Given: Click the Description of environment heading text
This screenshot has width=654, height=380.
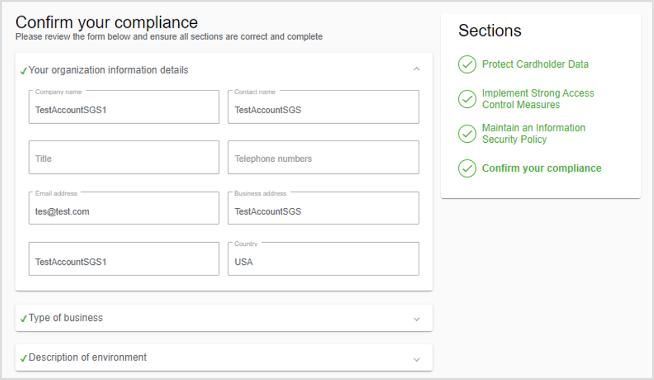Looking at the screenshot, I should 88,357.
